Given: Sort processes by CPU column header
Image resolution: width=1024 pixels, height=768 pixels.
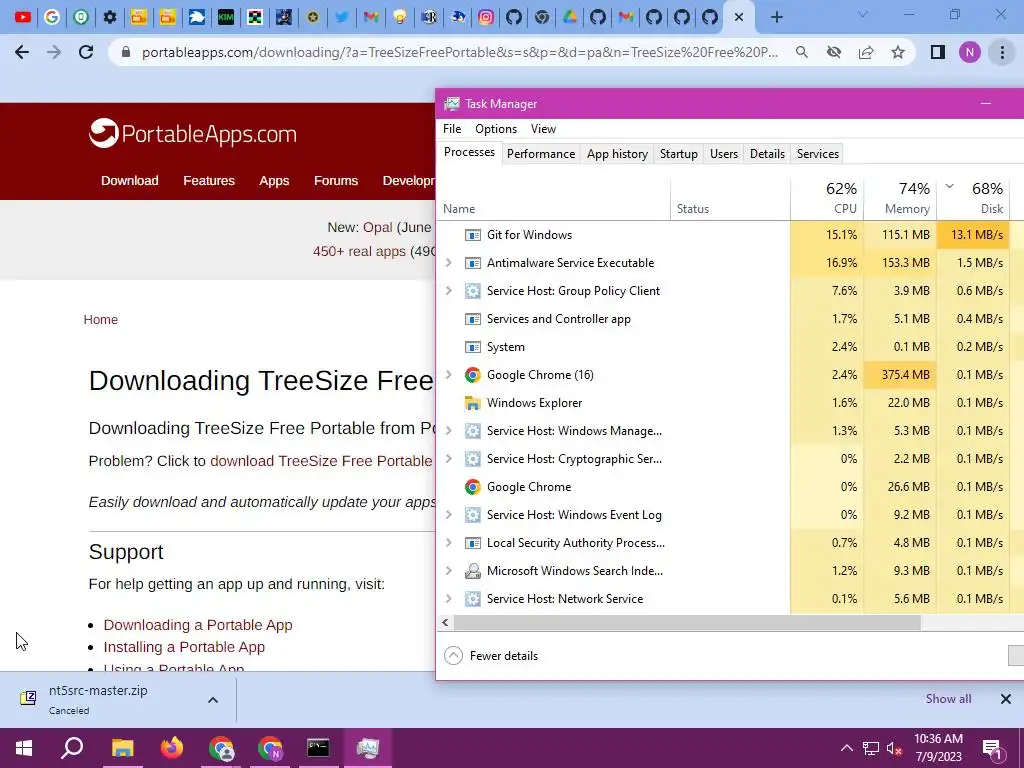Looking at the screenshot, I should pyautogui.click(x=827, y=199).
